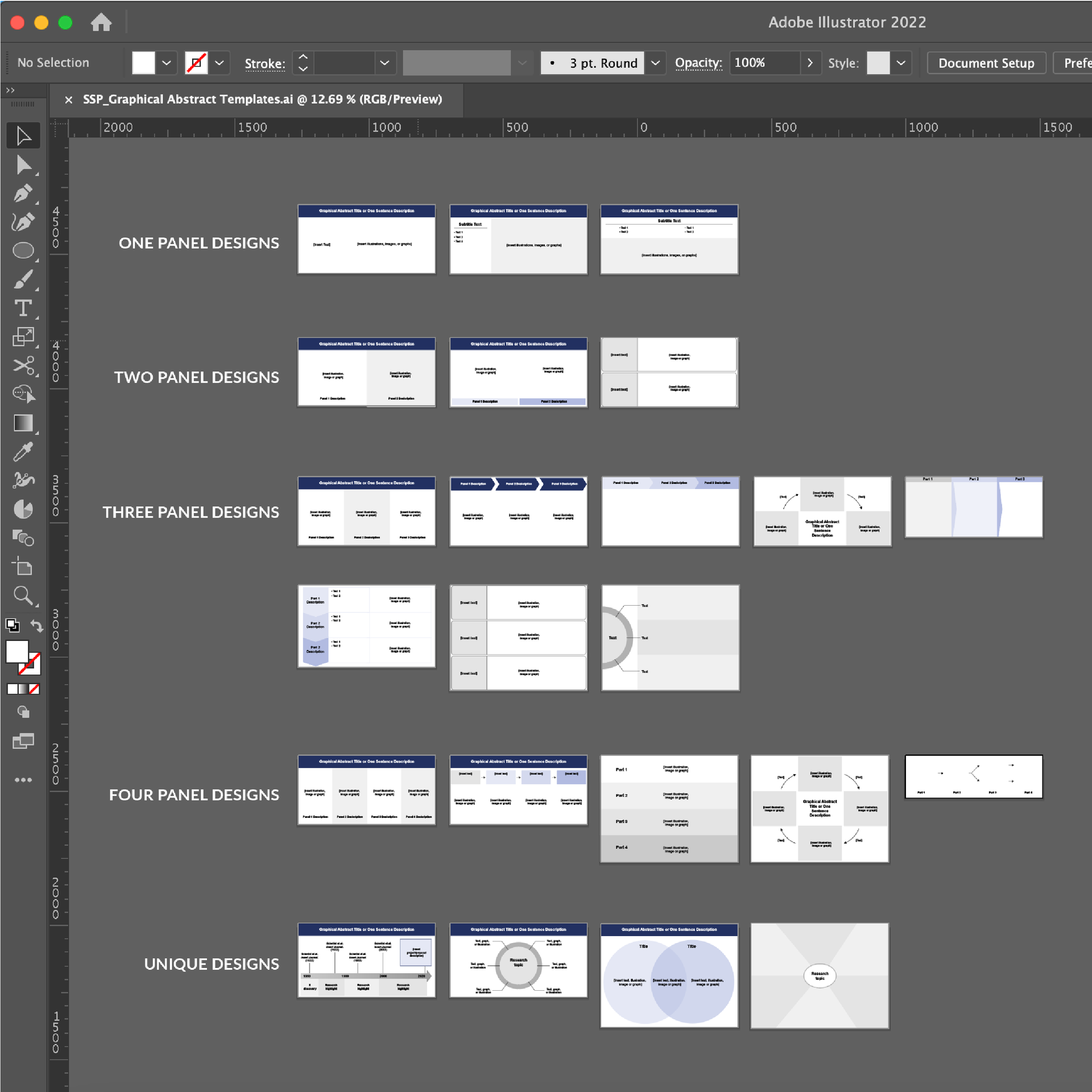1092x1092 pixels.
Task: Set stroke color to None
Action: tap(196, 63)
